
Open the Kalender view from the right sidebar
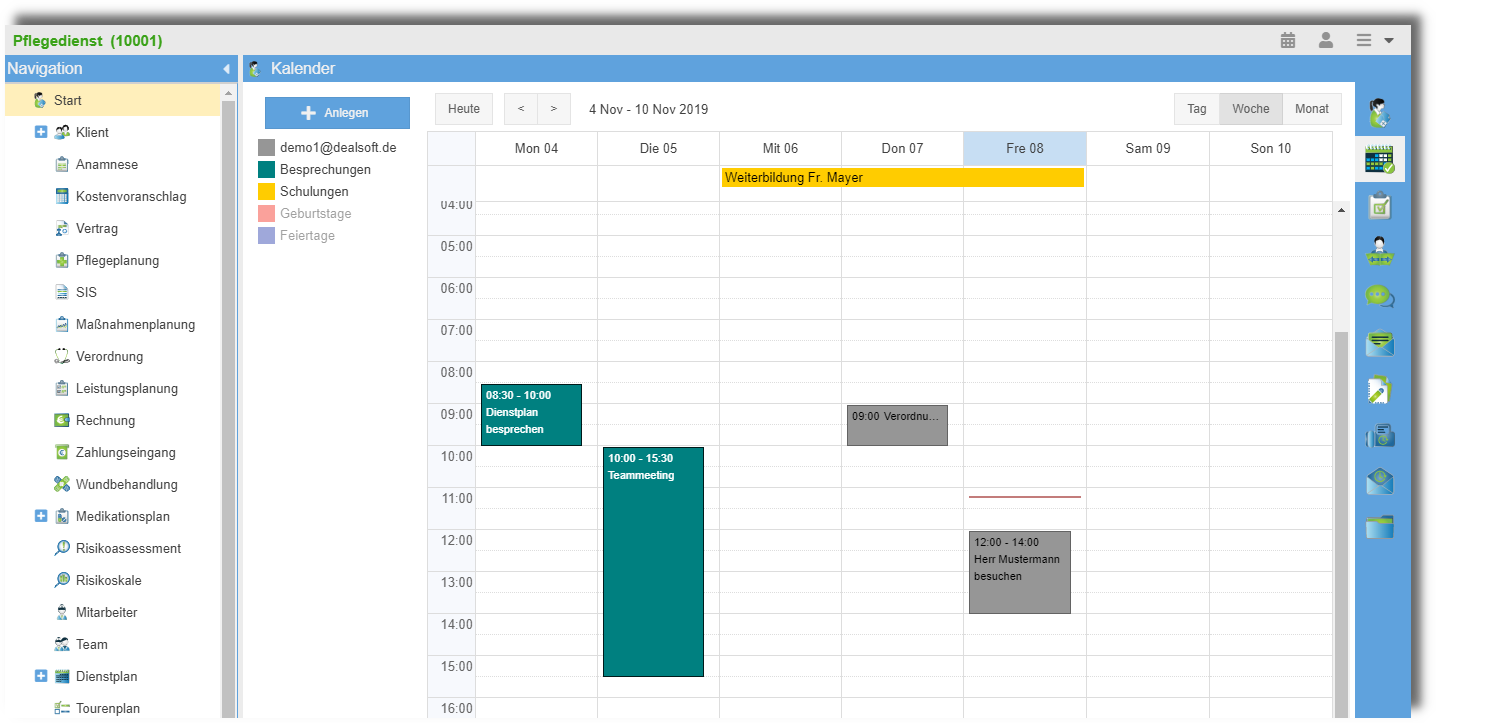pyautogui.click(x=1380, y=158)
